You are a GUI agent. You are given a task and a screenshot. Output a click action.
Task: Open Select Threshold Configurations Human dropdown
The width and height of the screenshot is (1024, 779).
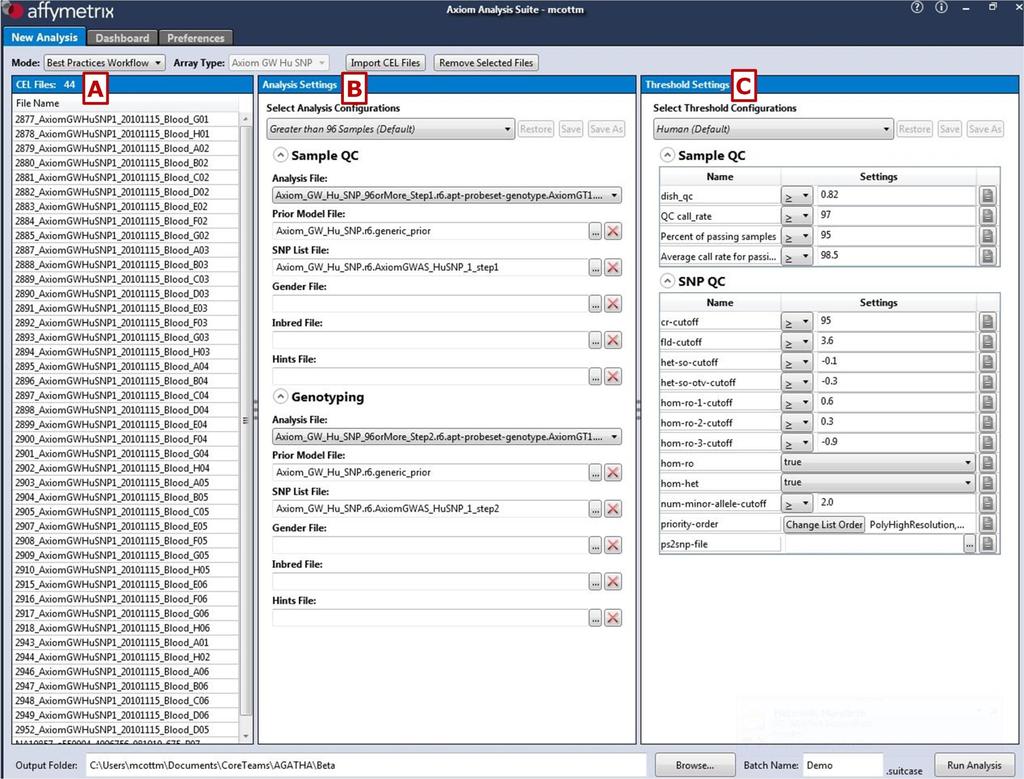point(773,129)
